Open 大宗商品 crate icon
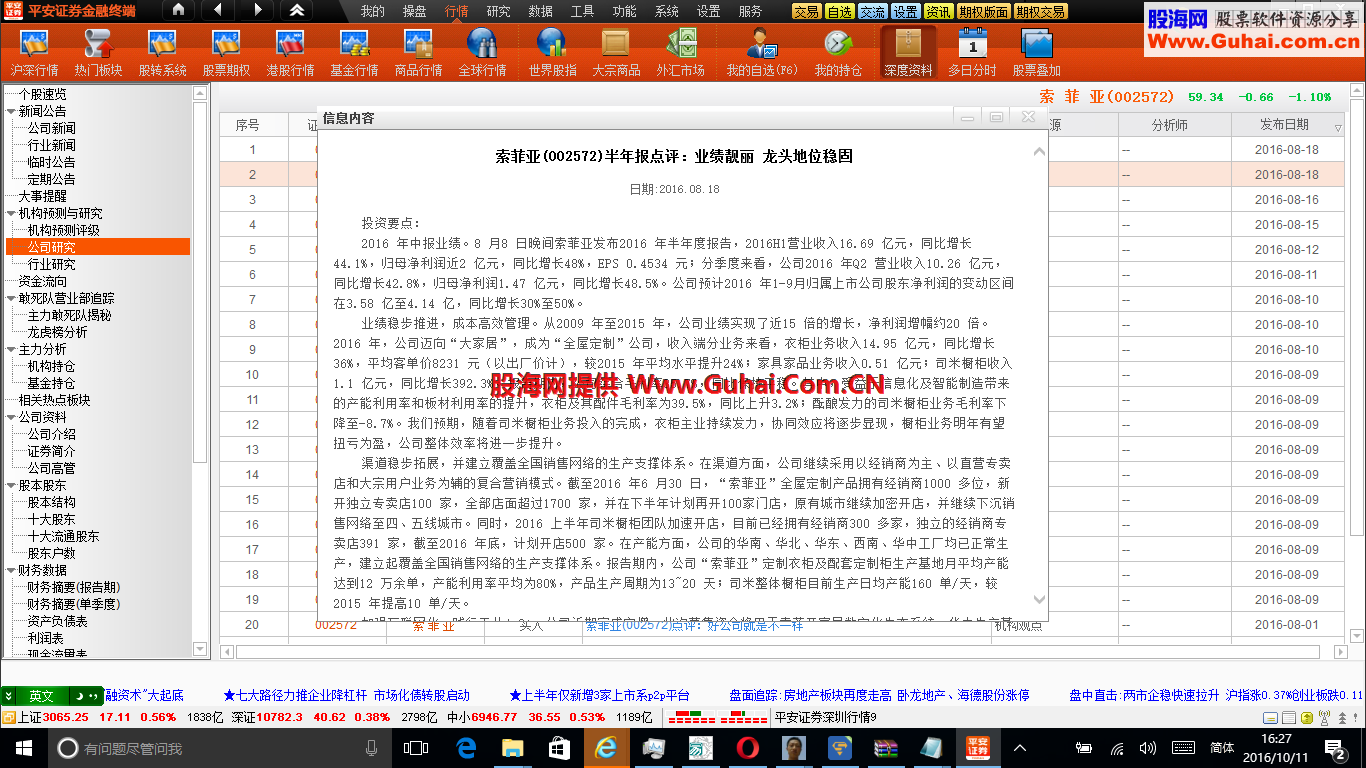The width and height of the screenshot is (1366, 768). click(616, 53)
